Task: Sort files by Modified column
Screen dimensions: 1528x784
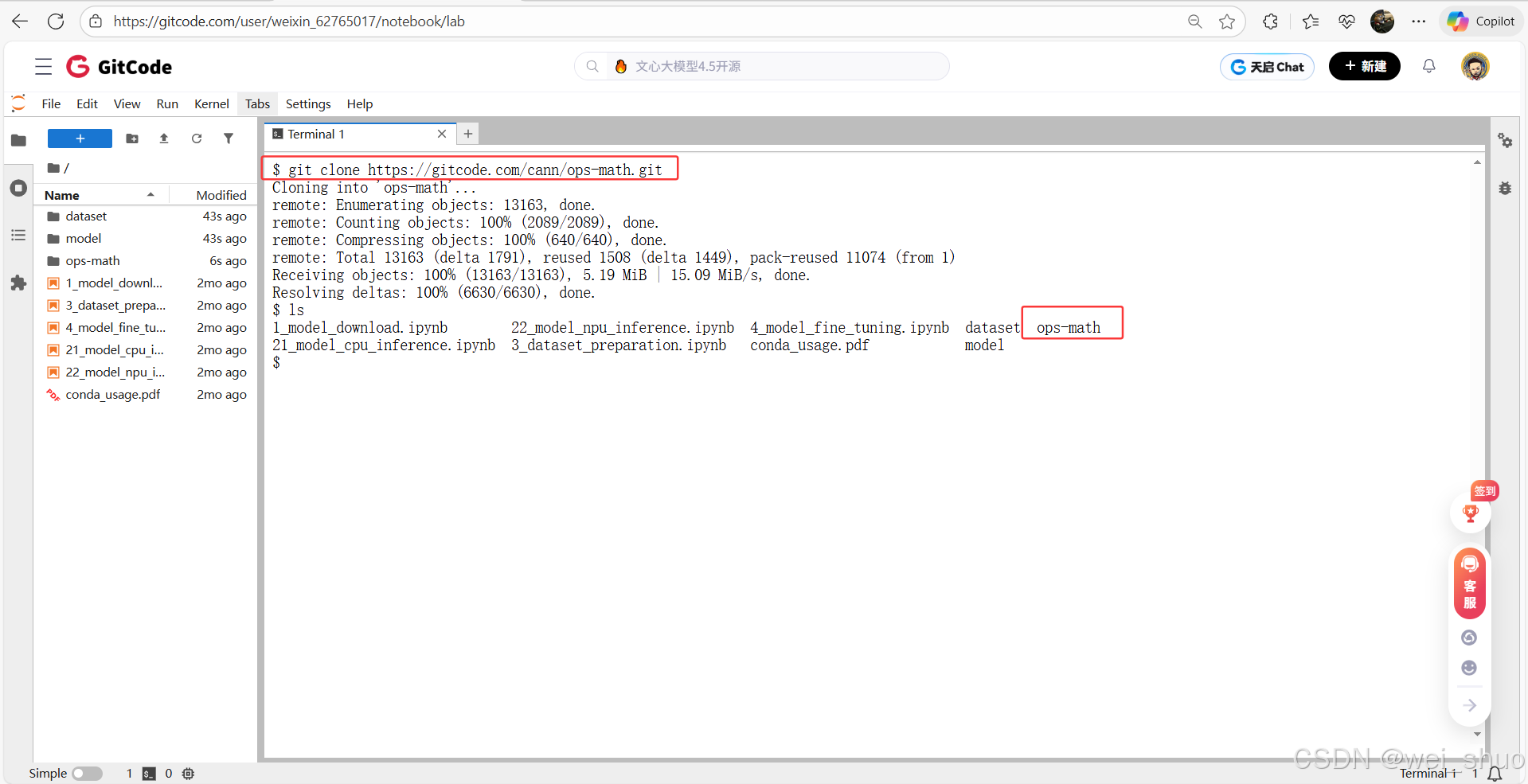Action: [213, 195]
